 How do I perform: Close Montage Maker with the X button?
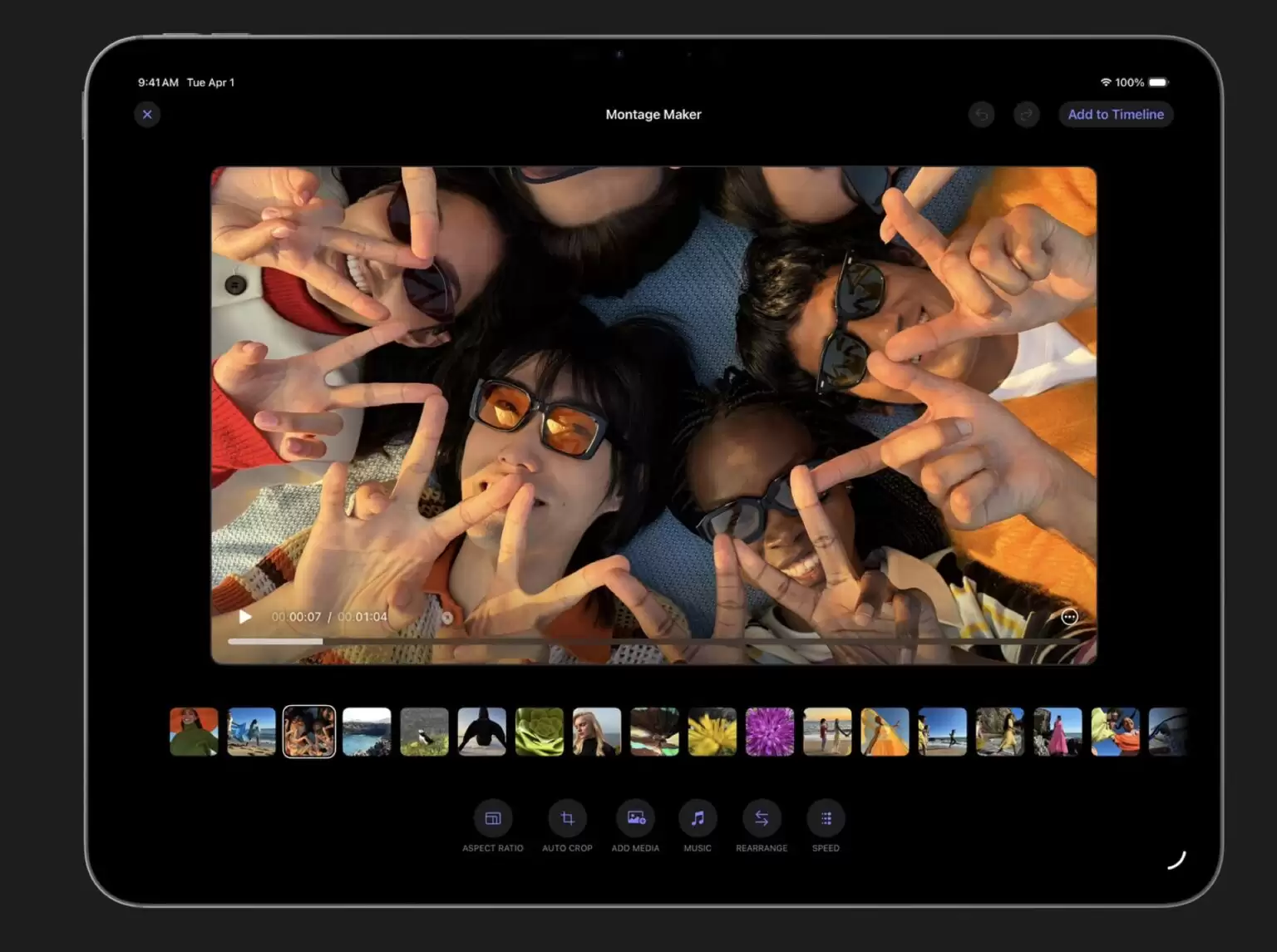point(147,114)
